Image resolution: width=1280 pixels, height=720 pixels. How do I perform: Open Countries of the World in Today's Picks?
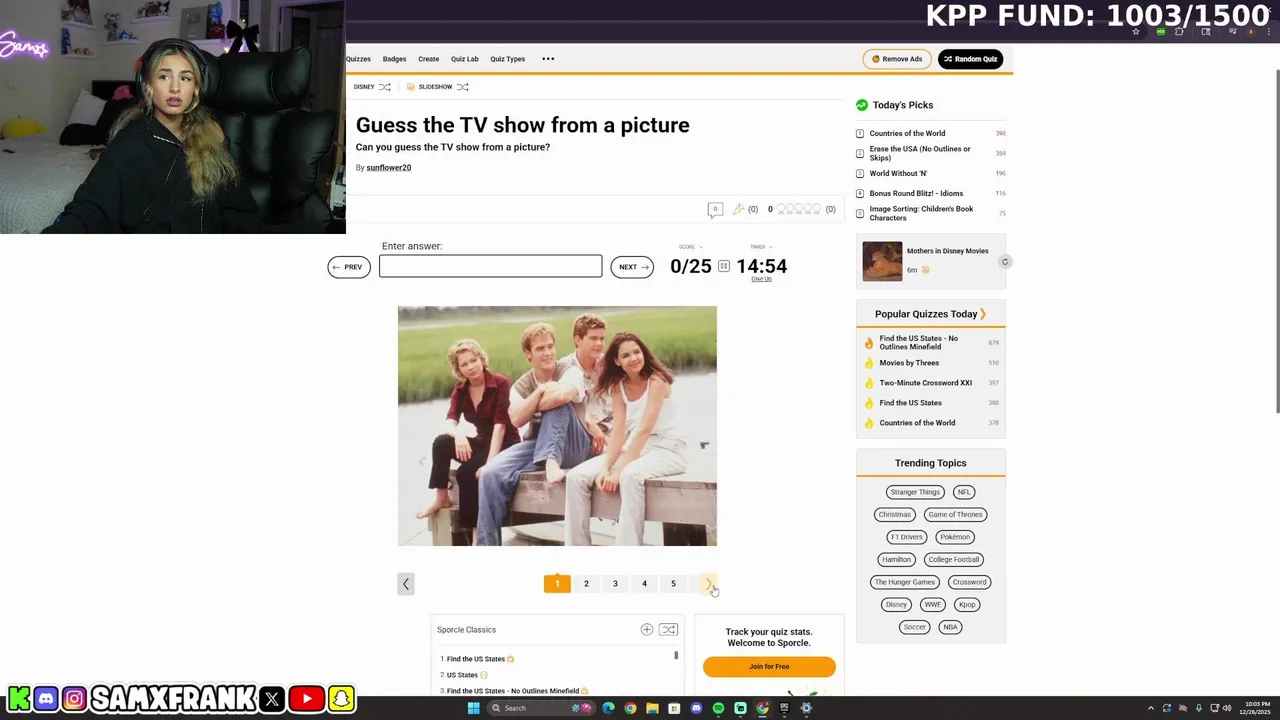coord(907,133)
